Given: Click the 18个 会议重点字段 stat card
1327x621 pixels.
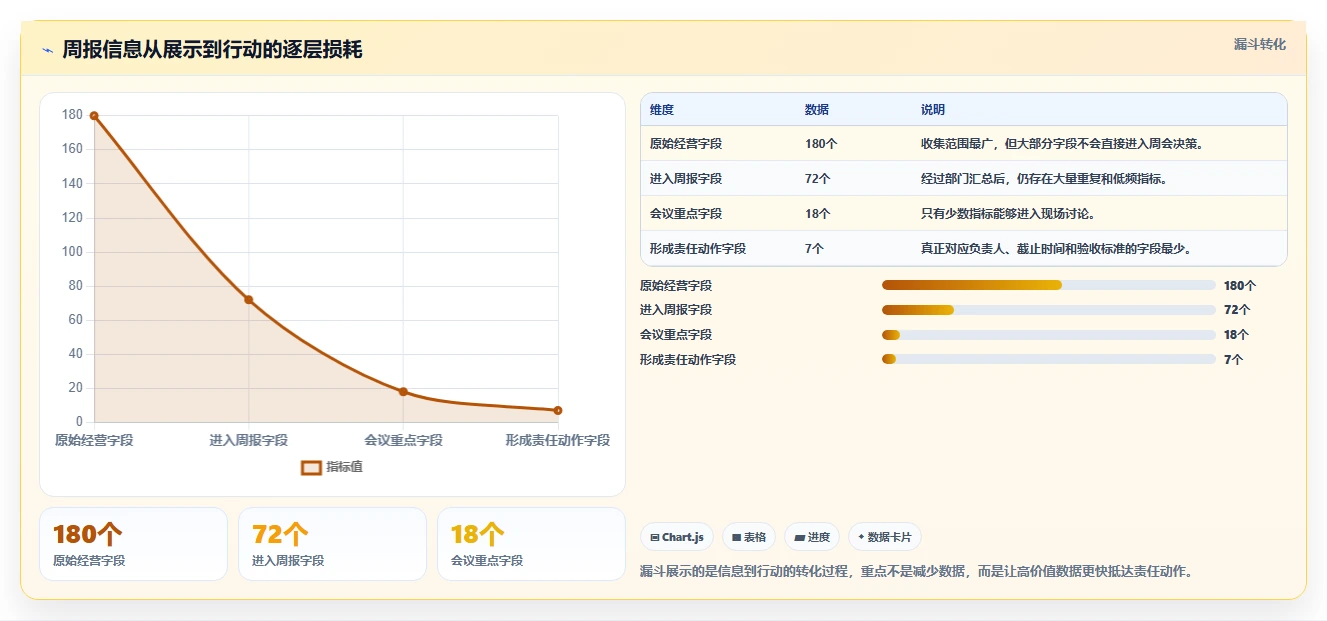Looking at the screenshot, I should (531, 544).
